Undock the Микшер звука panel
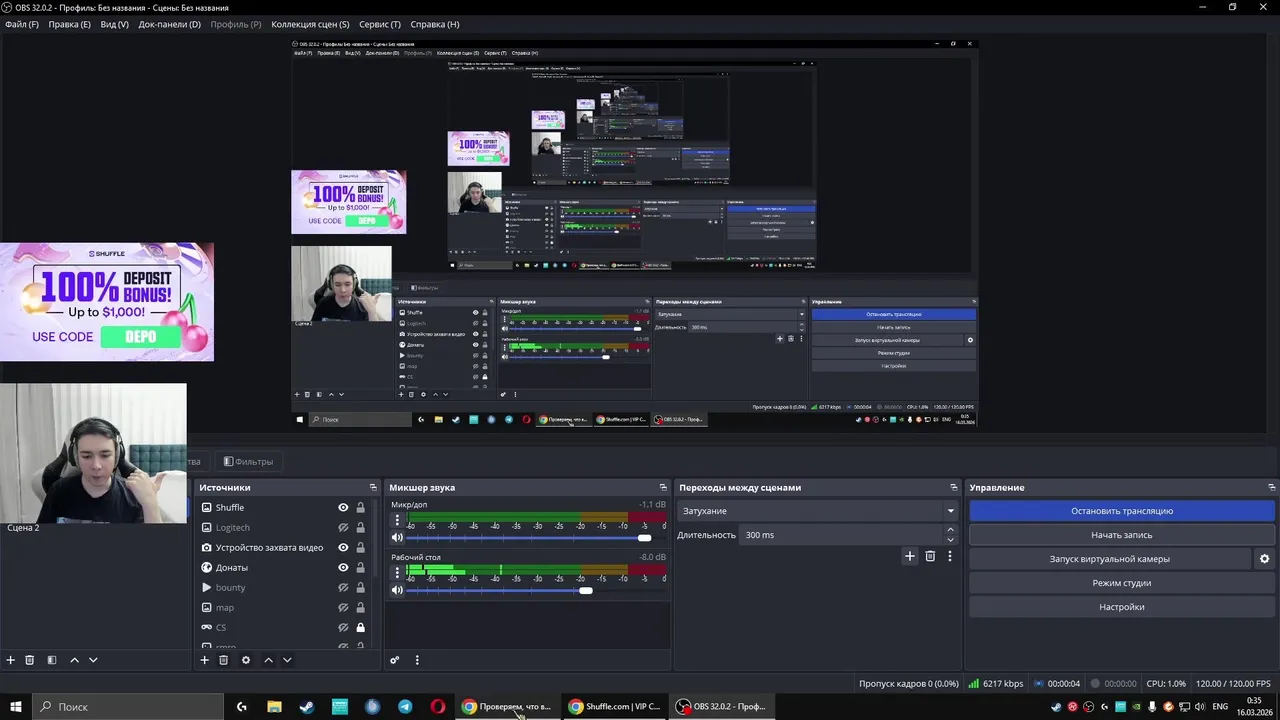 coord(663,488)
